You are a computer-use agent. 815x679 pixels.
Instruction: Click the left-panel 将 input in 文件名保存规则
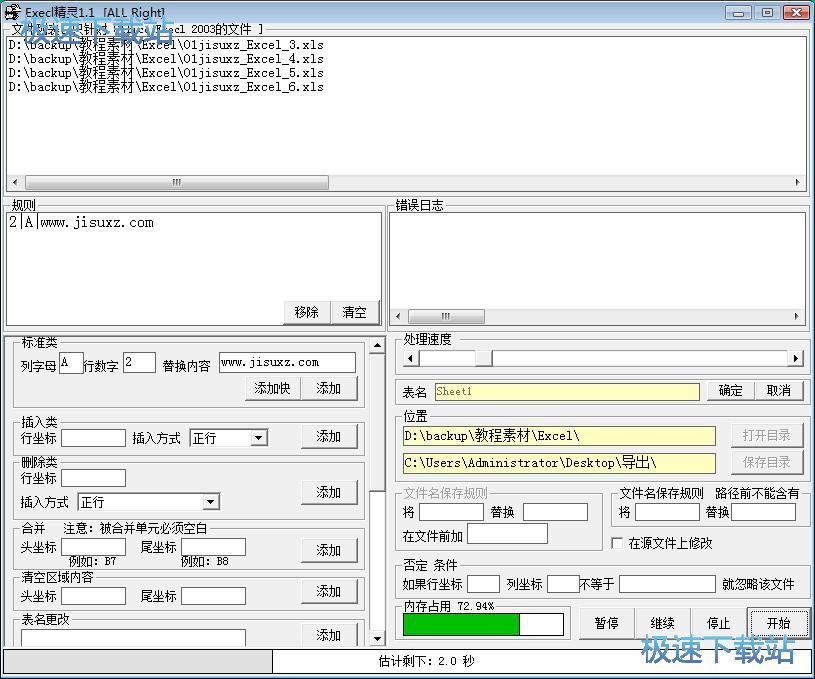[x=451, y=512]
